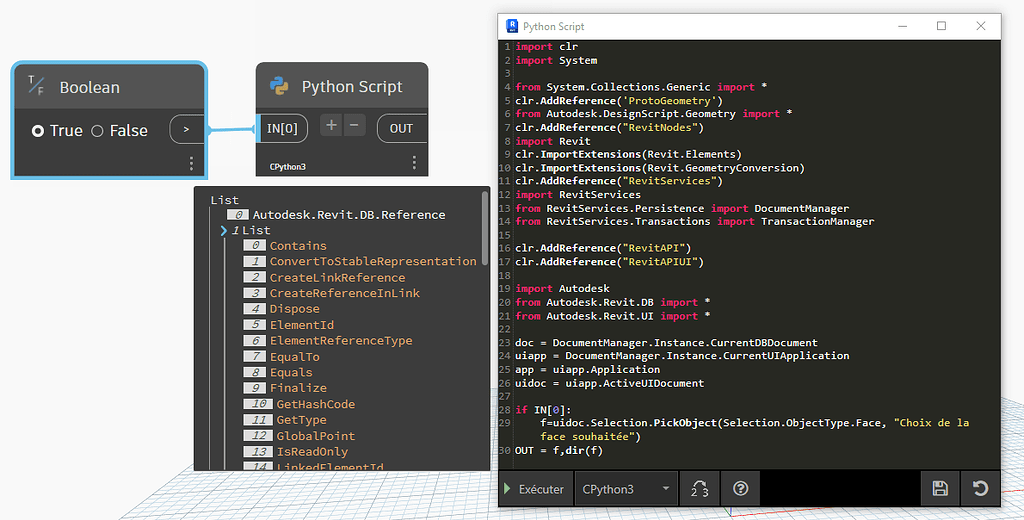This screenshot has width=1024, height=520.
Task: Select the CreateLinkReference list item
Action: tap(337, 278)
